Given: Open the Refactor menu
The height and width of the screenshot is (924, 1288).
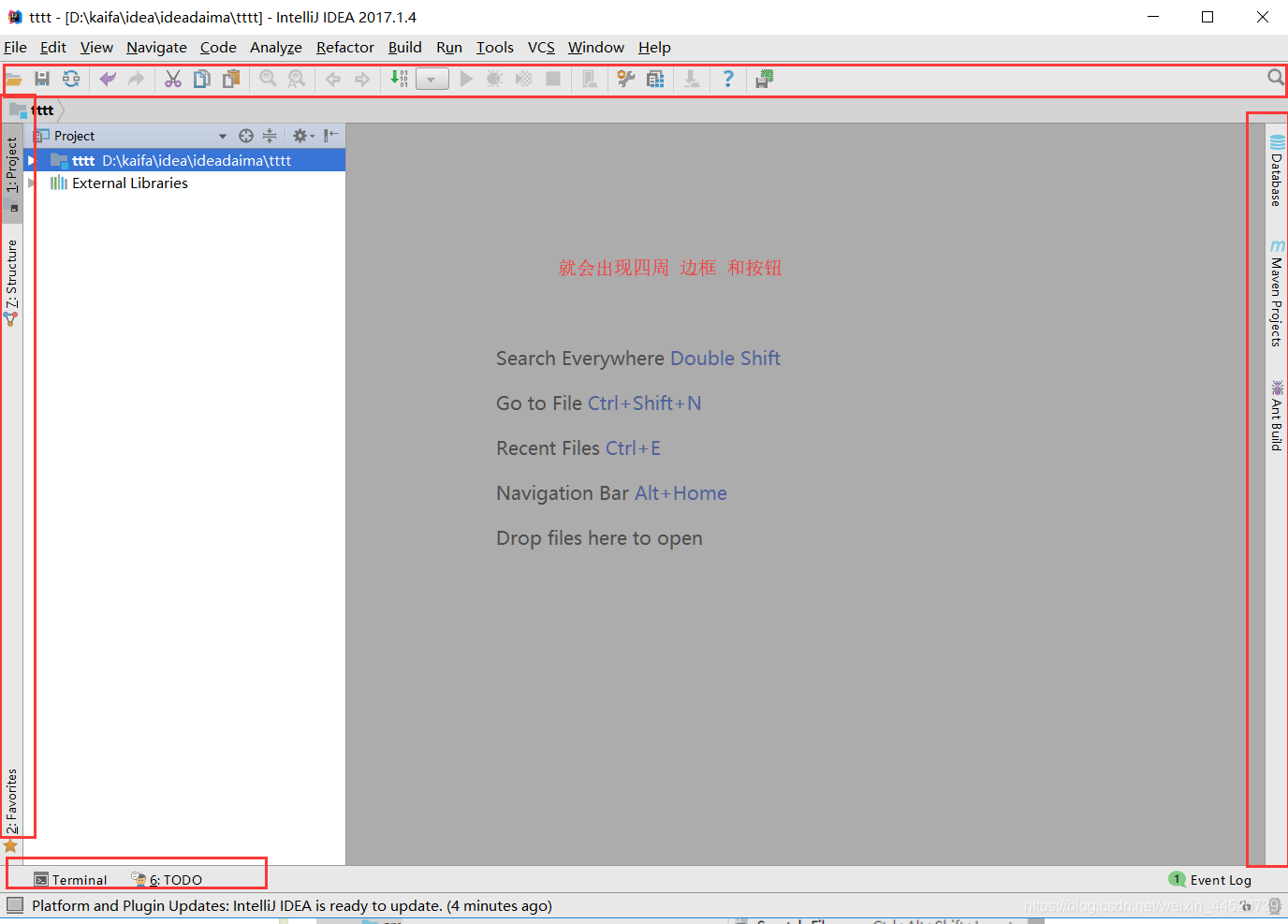Looking at the screenshot, I should pyautogui.click(x=345, y=48).
